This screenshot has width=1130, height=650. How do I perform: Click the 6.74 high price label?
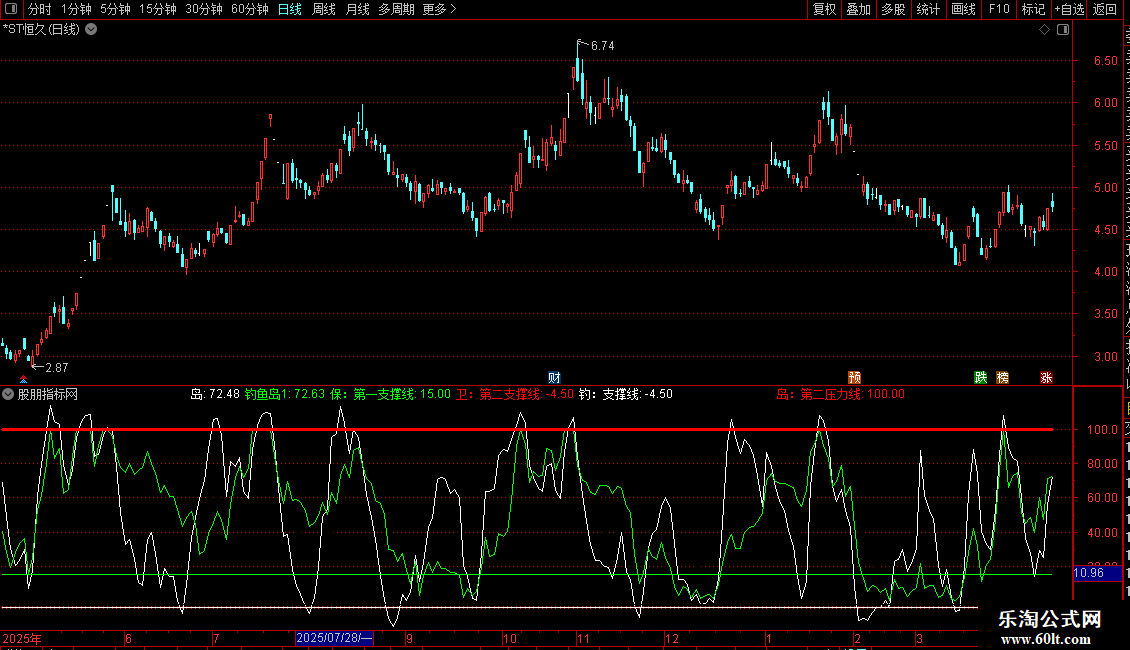[x=602, y=45]
